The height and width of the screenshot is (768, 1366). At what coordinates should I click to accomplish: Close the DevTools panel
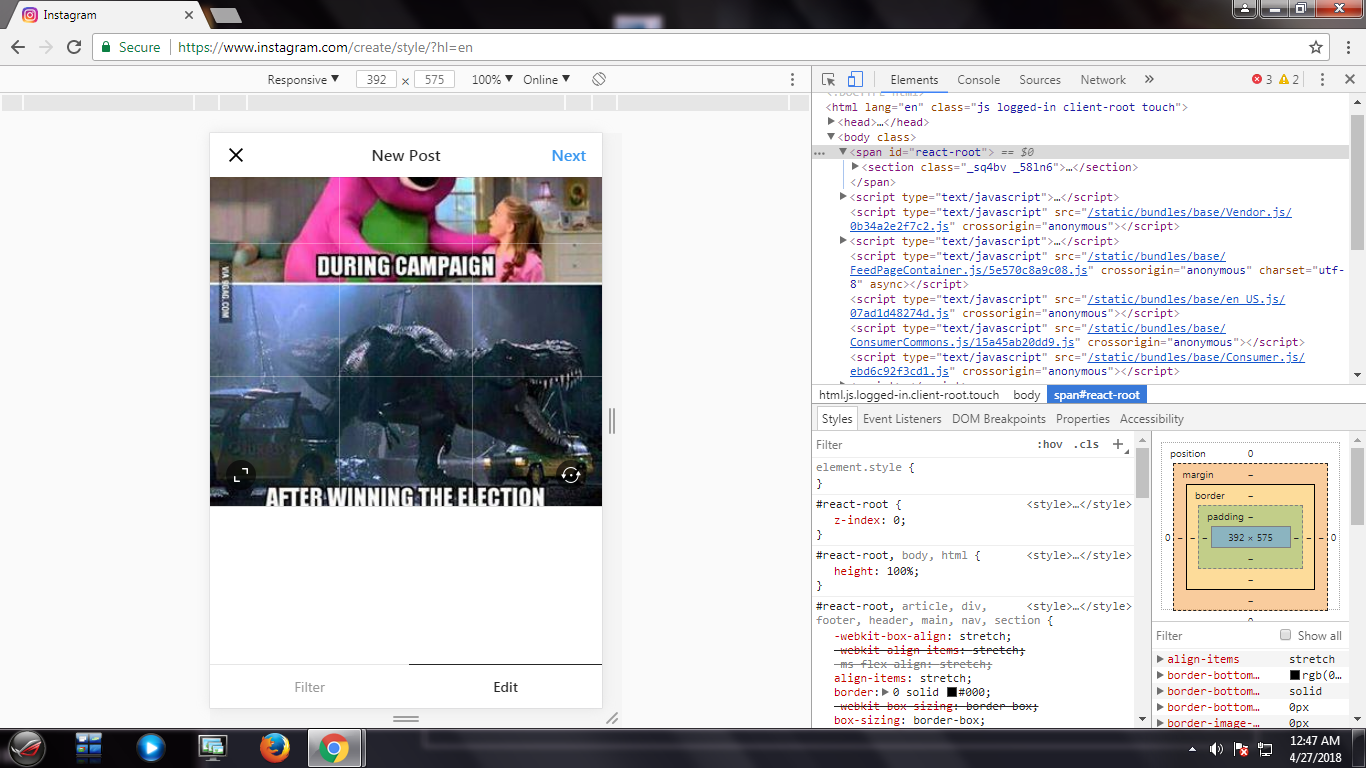(1348, 80)
